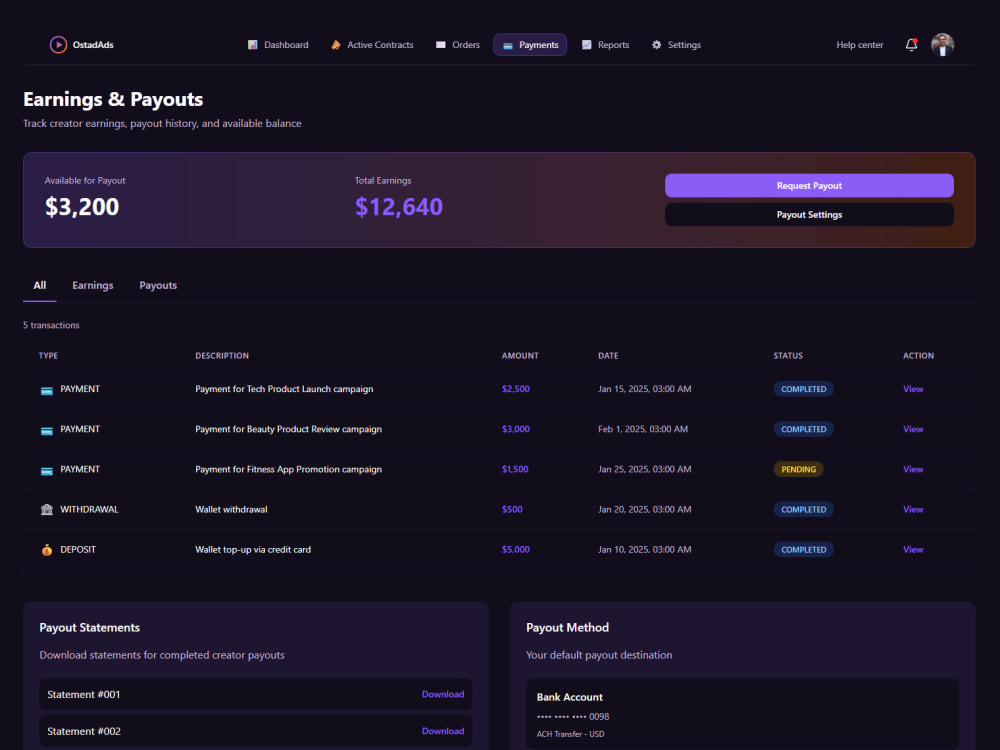Screen dimensions: 1000x750
Task: Click the Statement #002 label
Action: (x=84, y=732)
